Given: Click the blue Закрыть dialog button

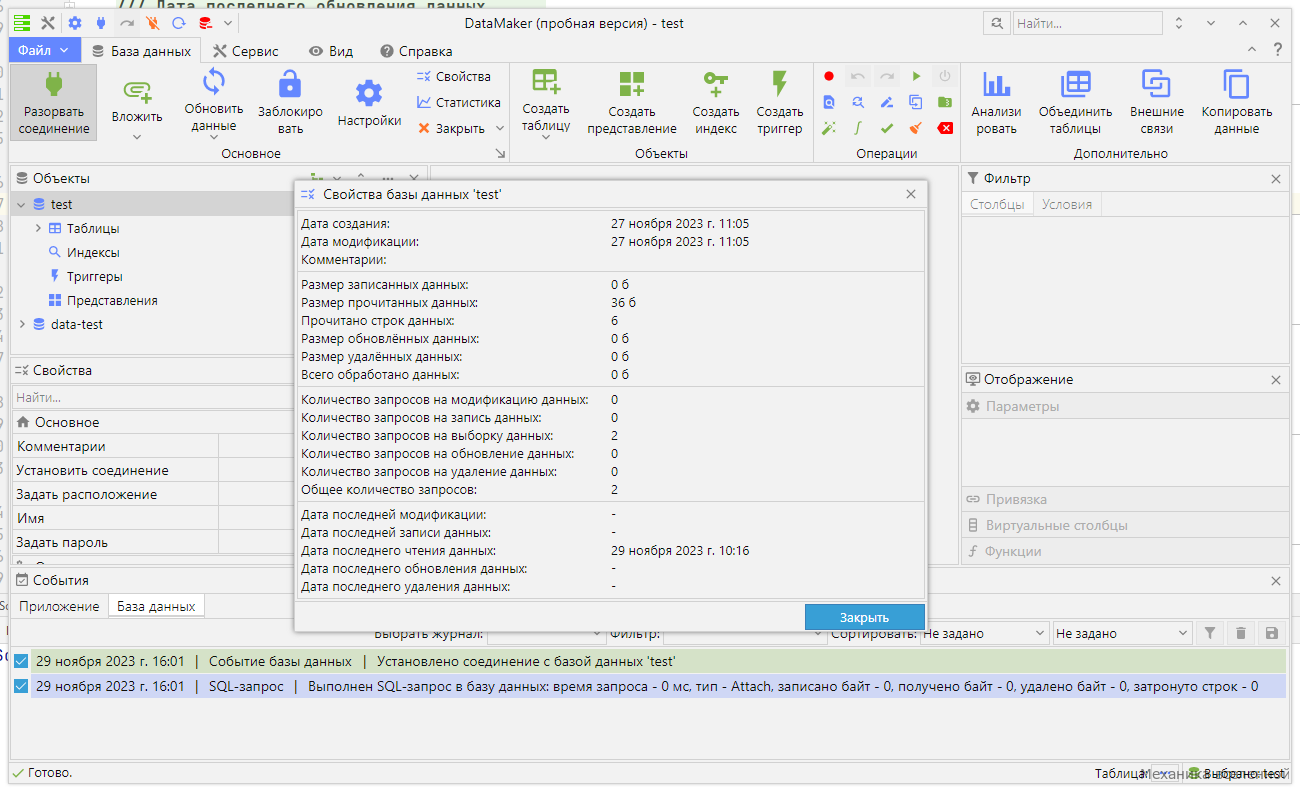Looking at the screenshot, I should (x=865, y=617).
